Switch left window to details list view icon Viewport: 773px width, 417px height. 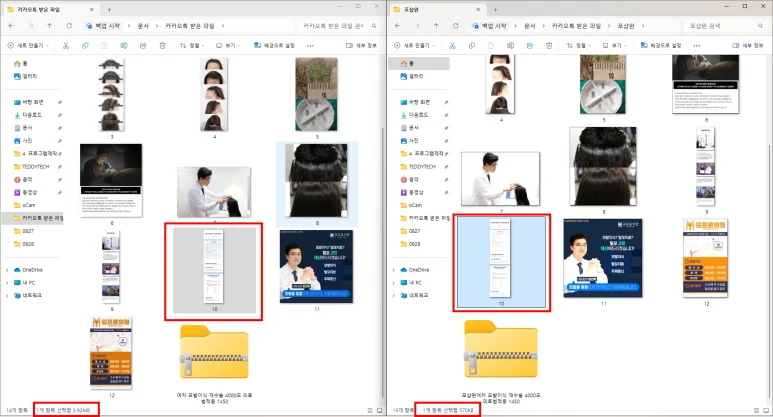click(x=370, y=410)
